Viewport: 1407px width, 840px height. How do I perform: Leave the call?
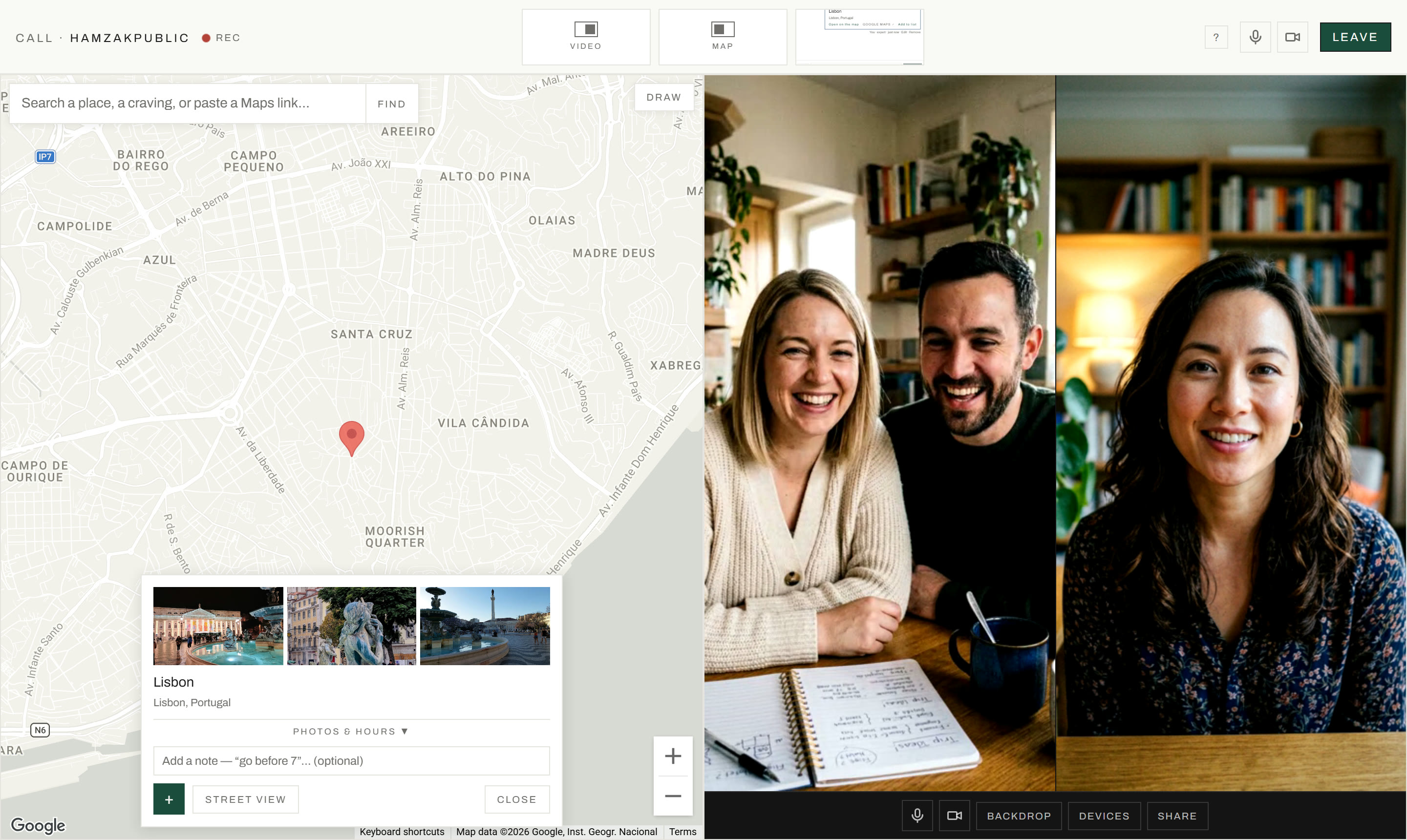pyautogui.click(x=1355, y=37)
